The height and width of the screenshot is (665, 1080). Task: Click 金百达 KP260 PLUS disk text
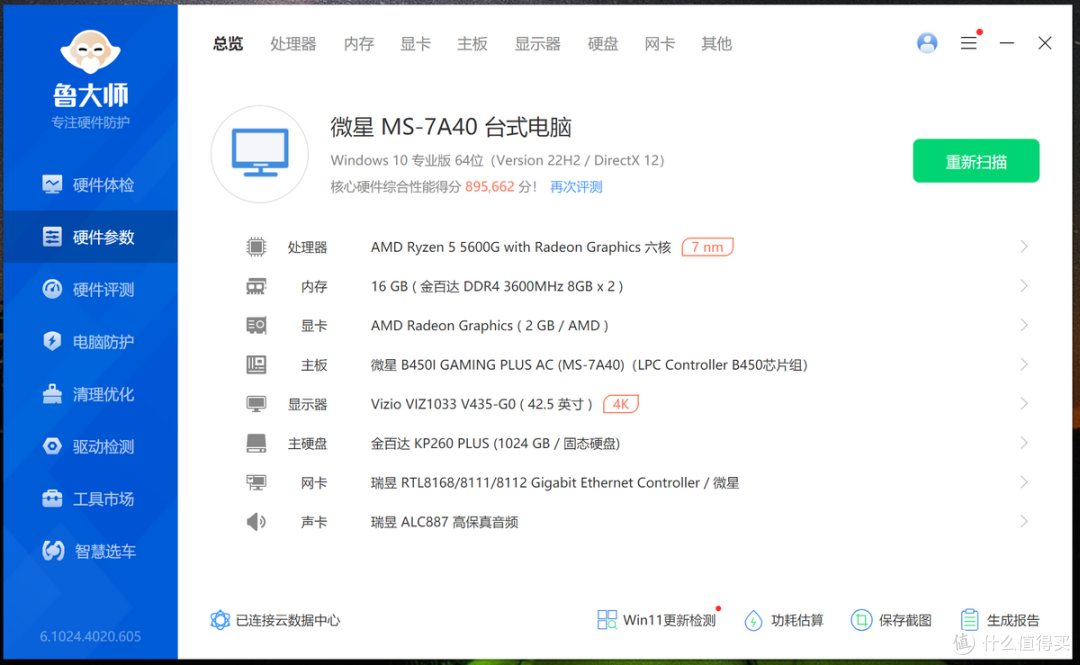point(495,444)
